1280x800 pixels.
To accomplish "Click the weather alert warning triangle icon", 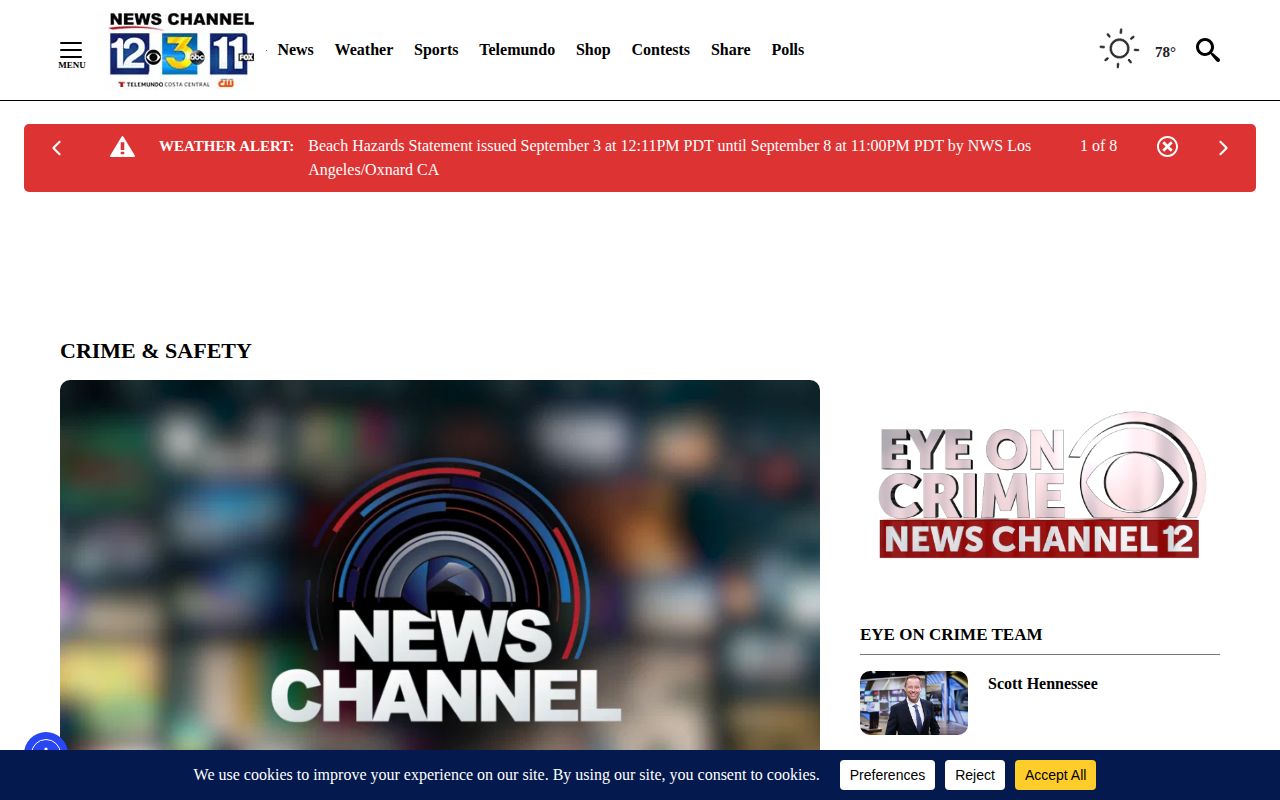I will (122, 147).
